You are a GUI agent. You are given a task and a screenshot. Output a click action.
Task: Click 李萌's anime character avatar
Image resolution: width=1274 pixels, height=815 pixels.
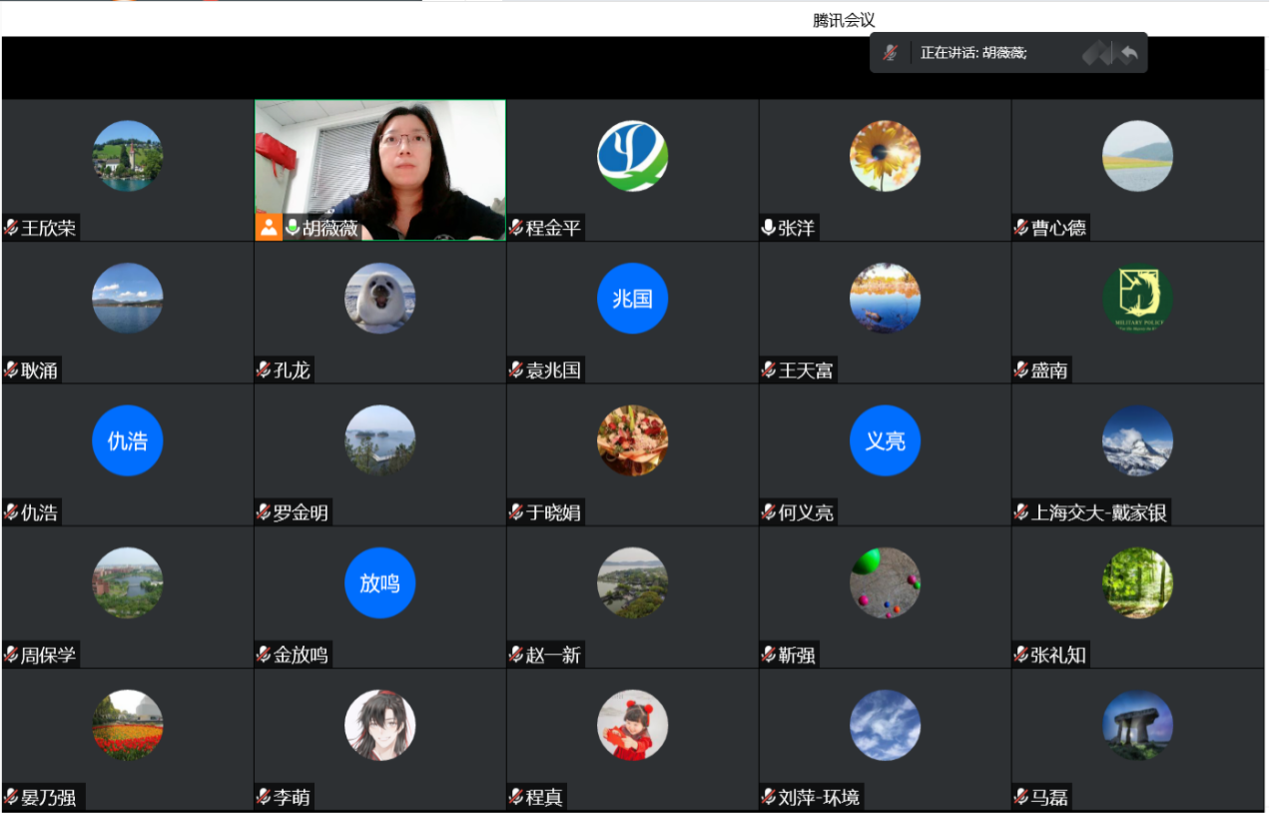pos(380,725)
